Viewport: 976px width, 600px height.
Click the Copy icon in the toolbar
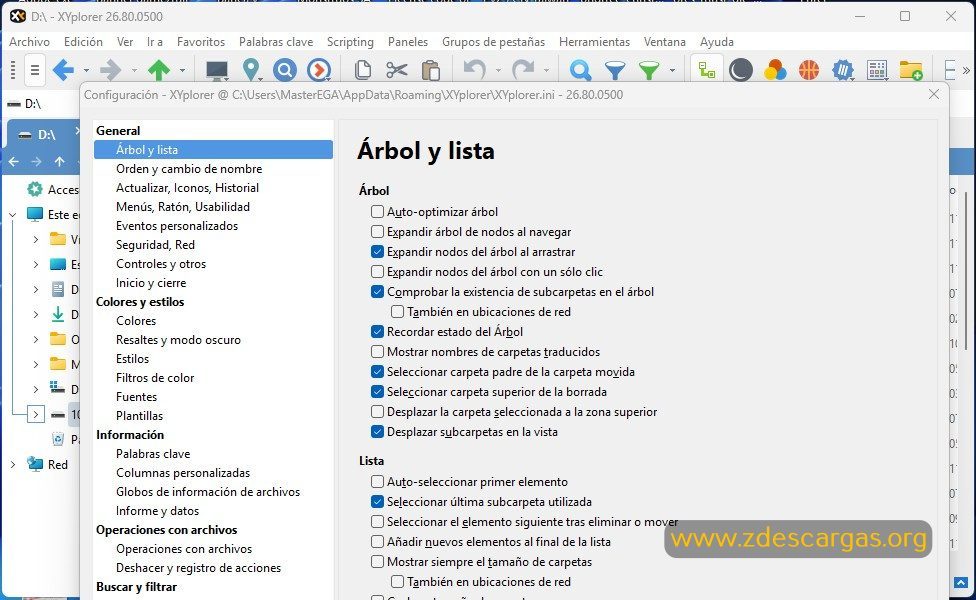click(363, 70)
